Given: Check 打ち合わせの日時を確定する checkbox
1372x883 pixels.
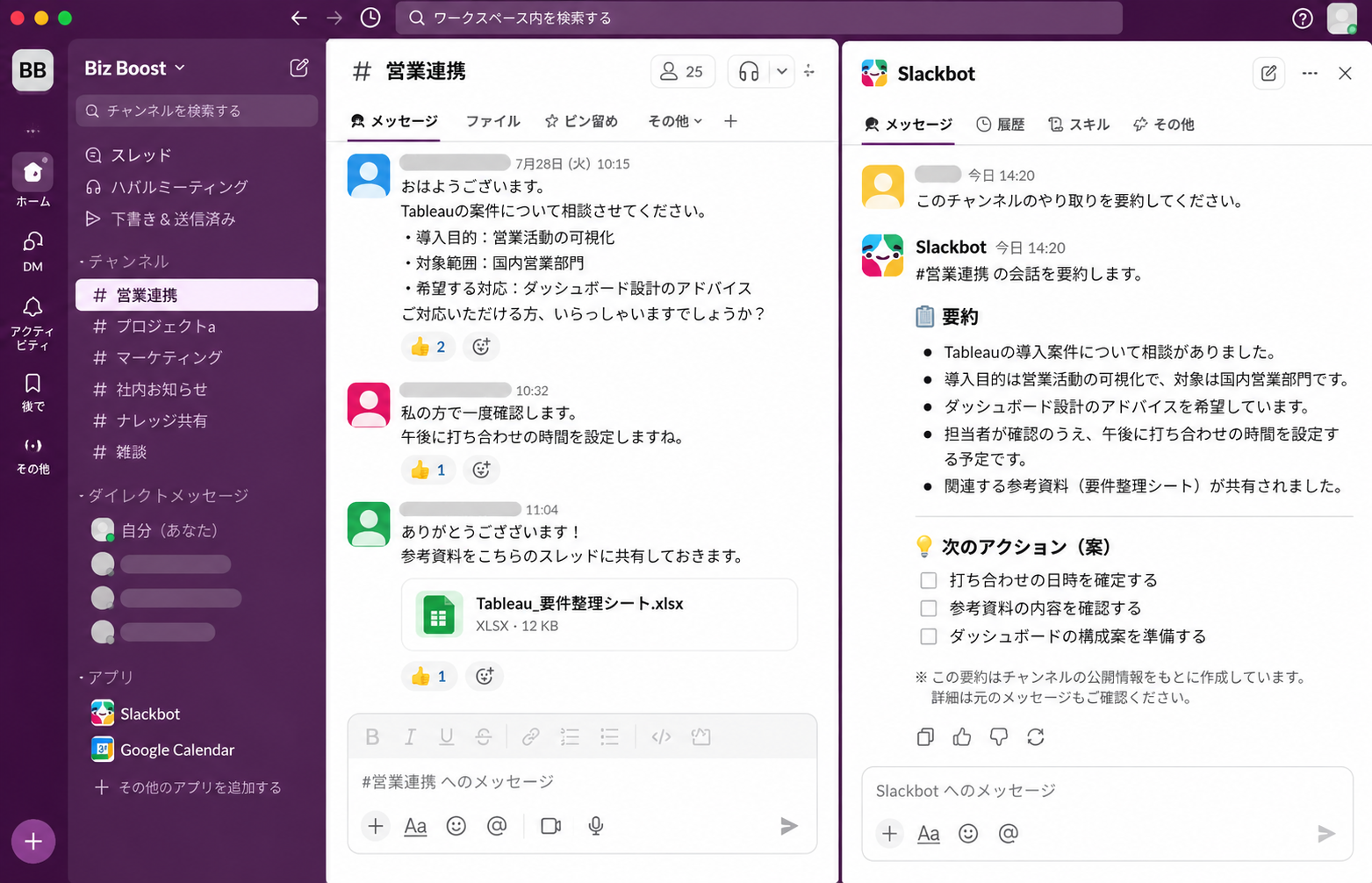Looking at the screenshot, I should 929,581.
